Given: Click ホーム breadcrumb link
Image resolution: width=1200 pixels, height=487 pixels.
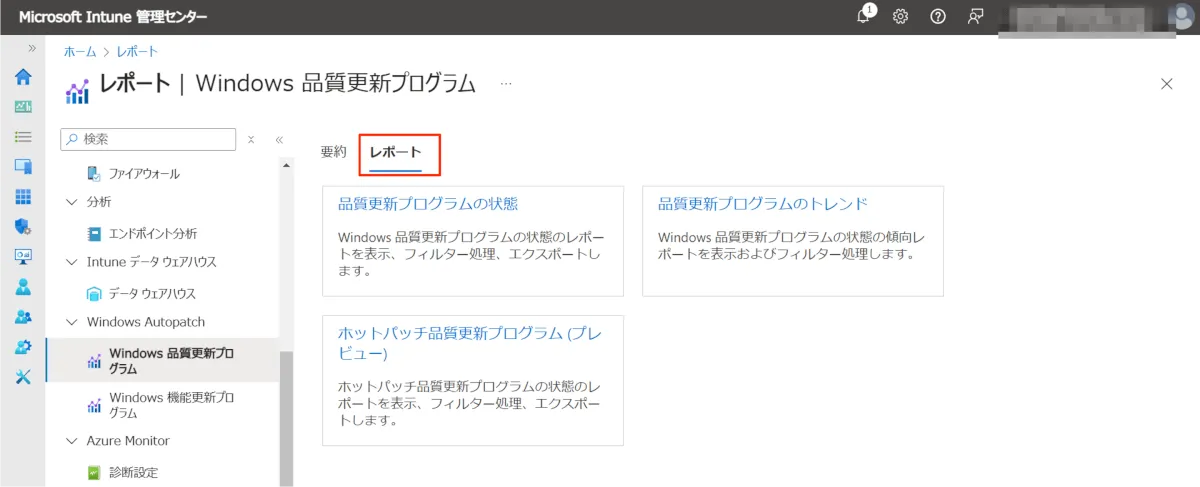Looking at the screenshot, I should [80, 52].
